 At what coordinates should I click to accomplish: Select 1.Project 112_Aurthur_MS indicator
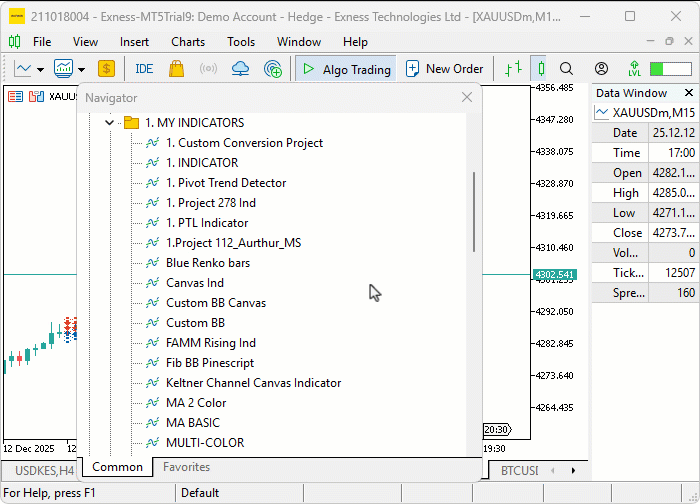tap(233, 243)
